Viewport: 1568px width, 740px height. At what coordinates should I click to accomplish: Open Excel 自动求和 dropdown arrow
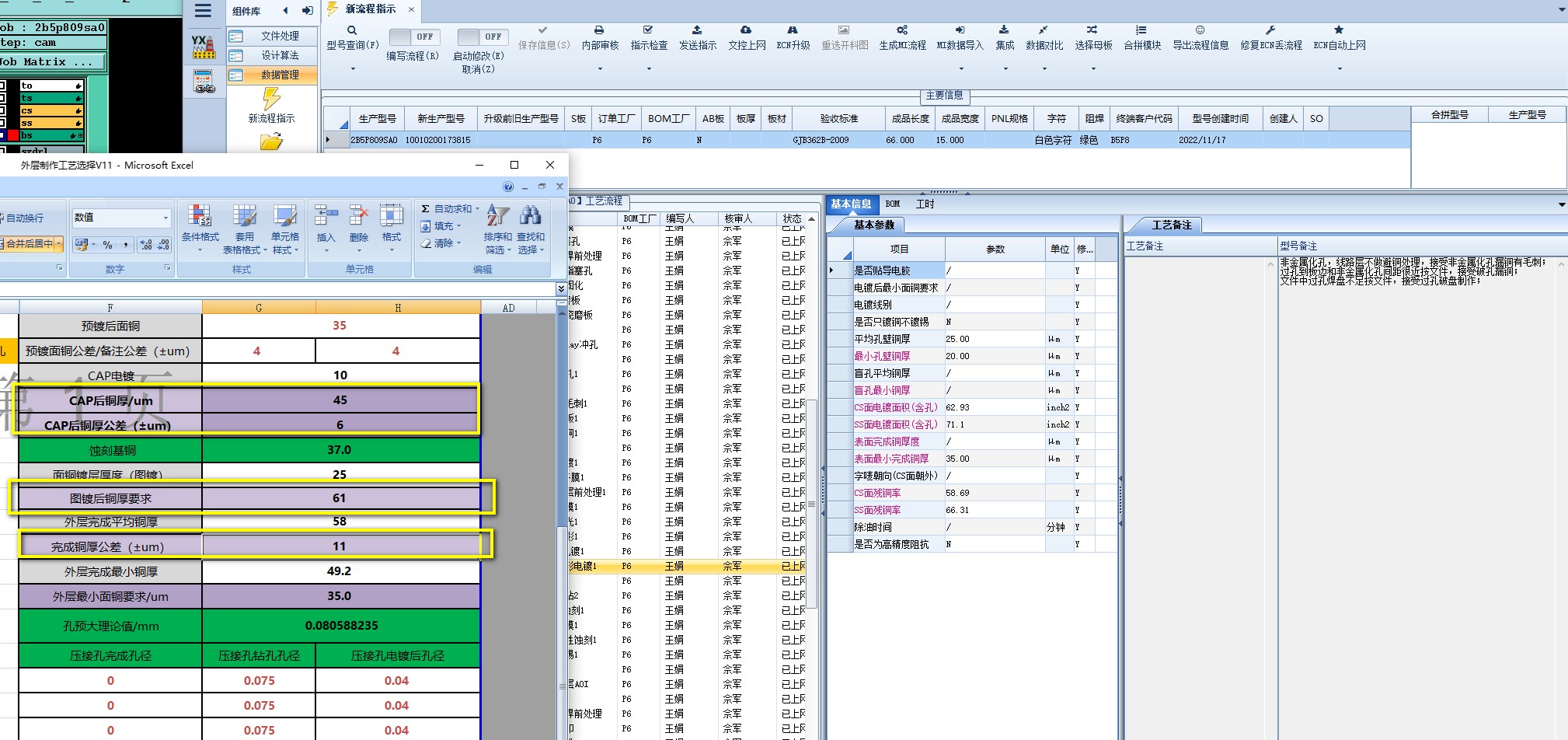477,208
